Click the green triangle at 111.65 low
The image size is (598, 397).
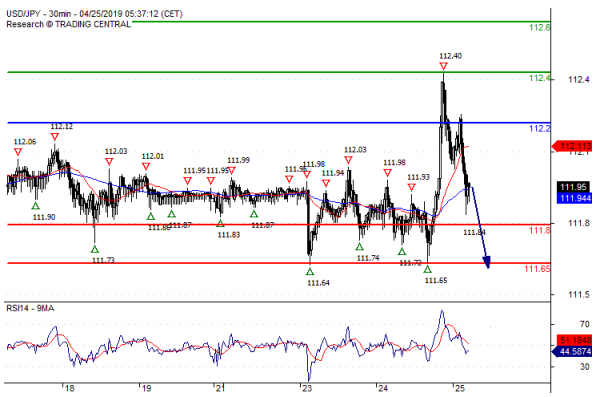[x=428, y=269]
